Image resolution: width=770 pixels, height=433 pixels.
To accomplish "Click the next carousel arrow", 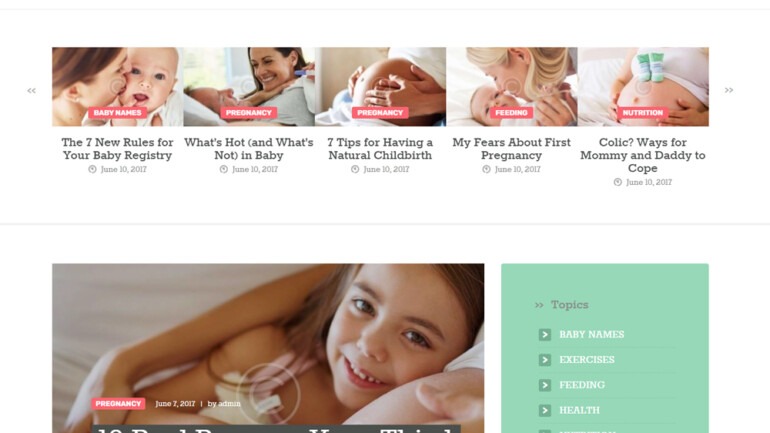I will click(729, 90).
